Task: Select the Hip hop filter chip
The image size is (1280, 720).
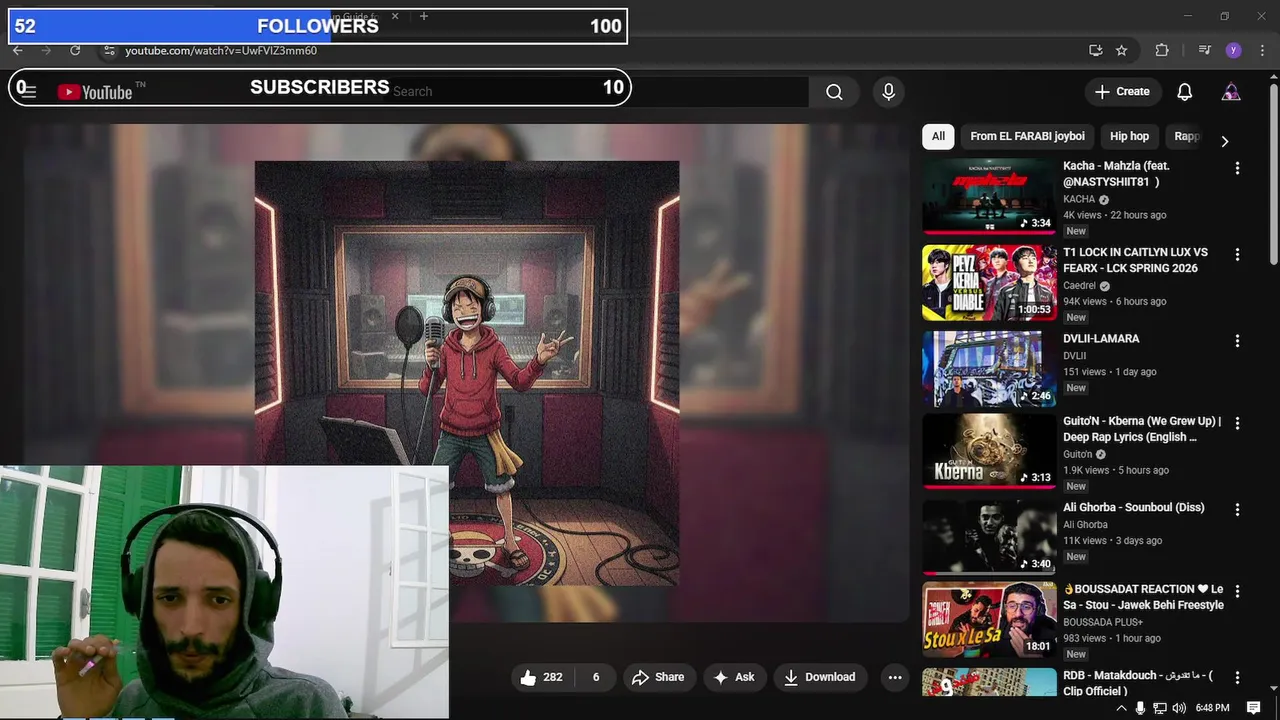Action: point(1129,136)
